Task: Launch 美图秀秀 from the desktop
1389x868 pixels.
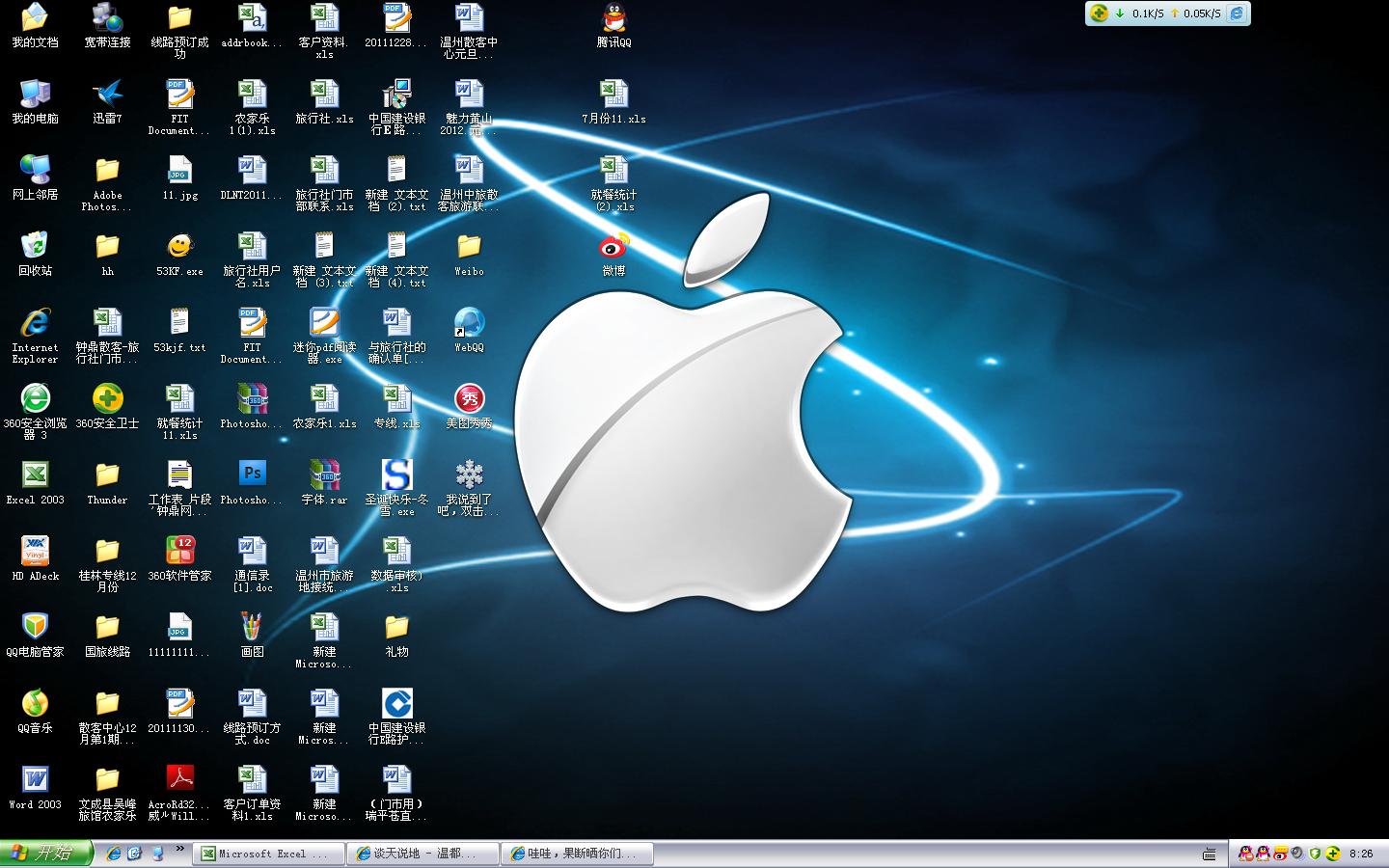Action: [x=469, y=406]
